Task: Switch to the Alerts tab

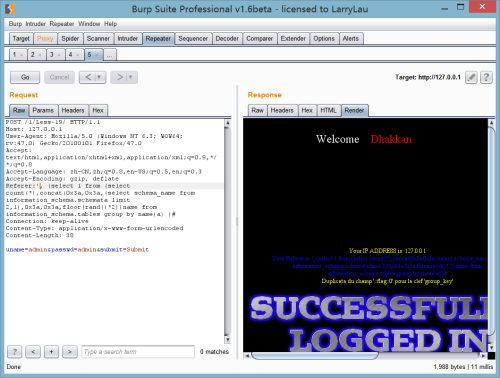Action: tap(351, 39)
